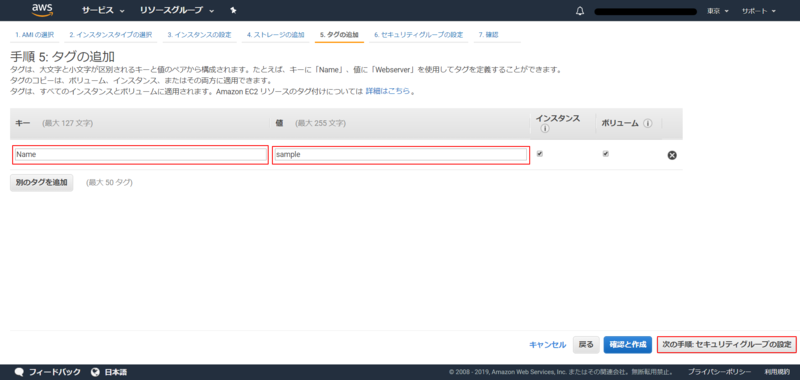The width and height of the screenshot is (800, 380).
Task: Click the 手順 5: タグの追加 heading
Action: (62, 56)
